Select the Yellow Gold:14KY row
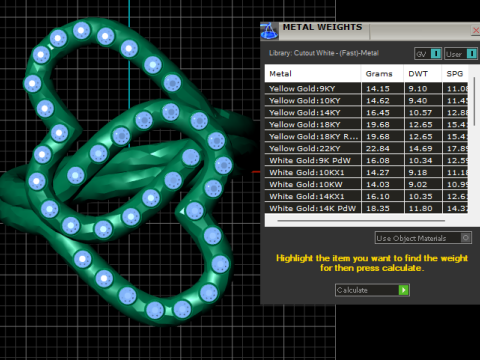The height and width of the screenshot is (360, 480). coord(366,113)
